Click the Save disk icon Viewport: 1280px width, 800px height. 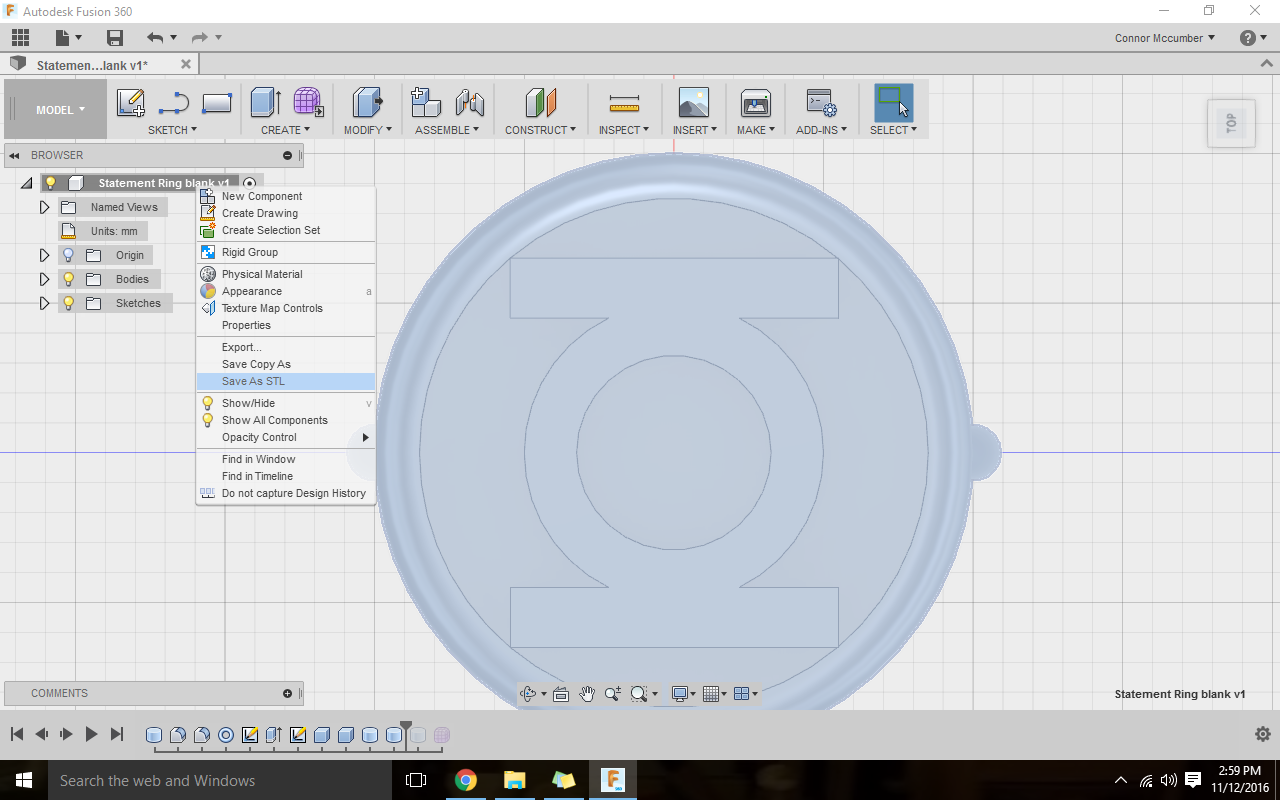tap(115, 38)
